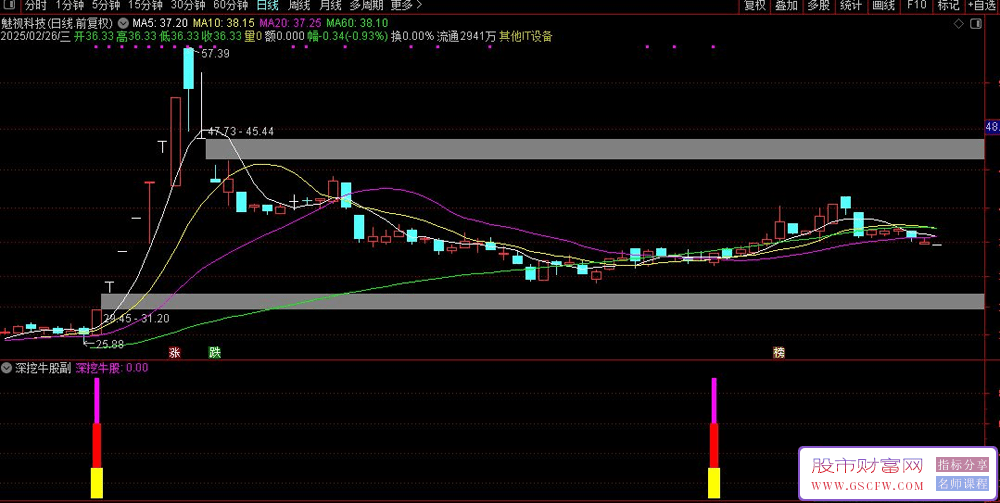Toggle the side panel icon beside the diamond
Screen dimensions: 1000x503
[975, 24]
